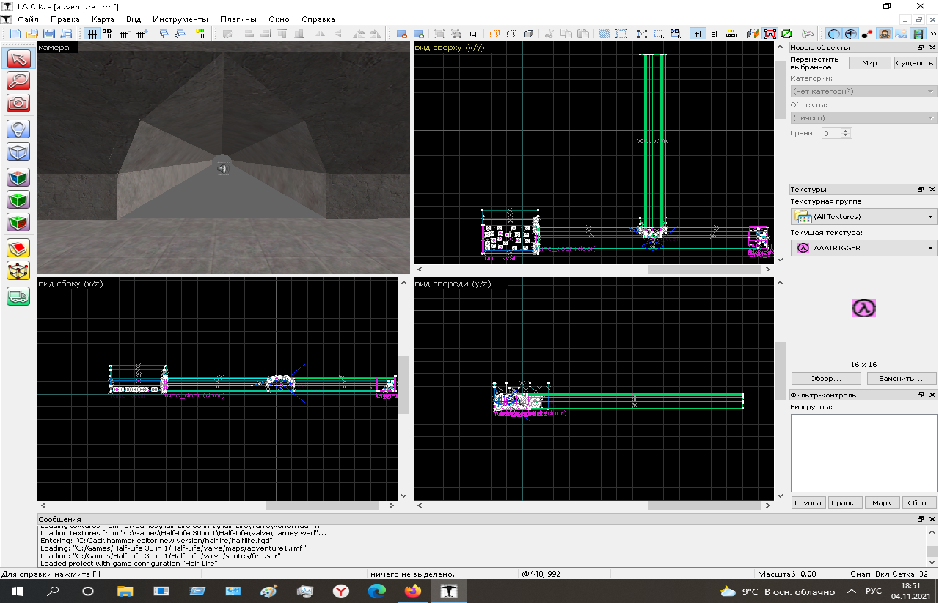Image resolution: width=938 pixels, height=603 pixels.
Task: Click the green crossed-box toolbar icon
Action: tap(787, 34)
